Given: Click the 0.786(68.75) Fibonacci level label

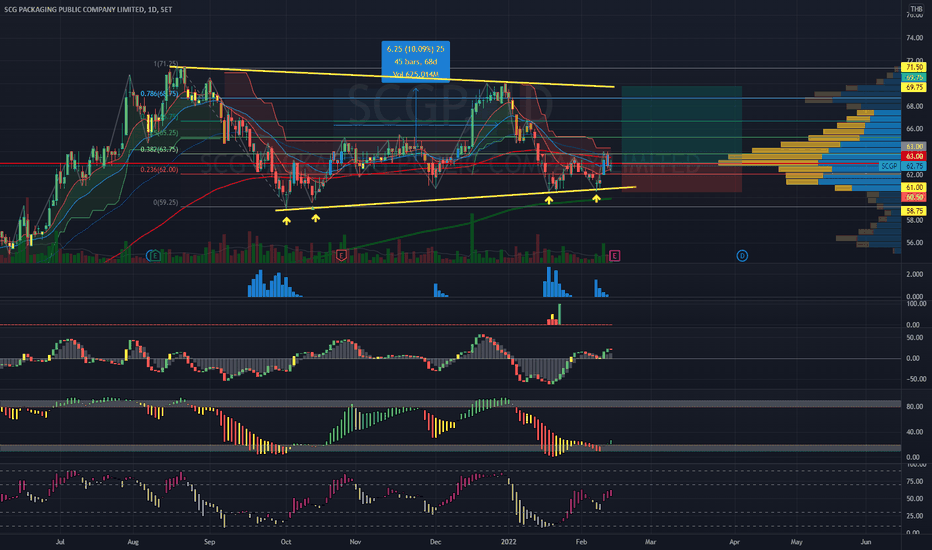Looking at the screenshot, I should [x=159, y=94].
